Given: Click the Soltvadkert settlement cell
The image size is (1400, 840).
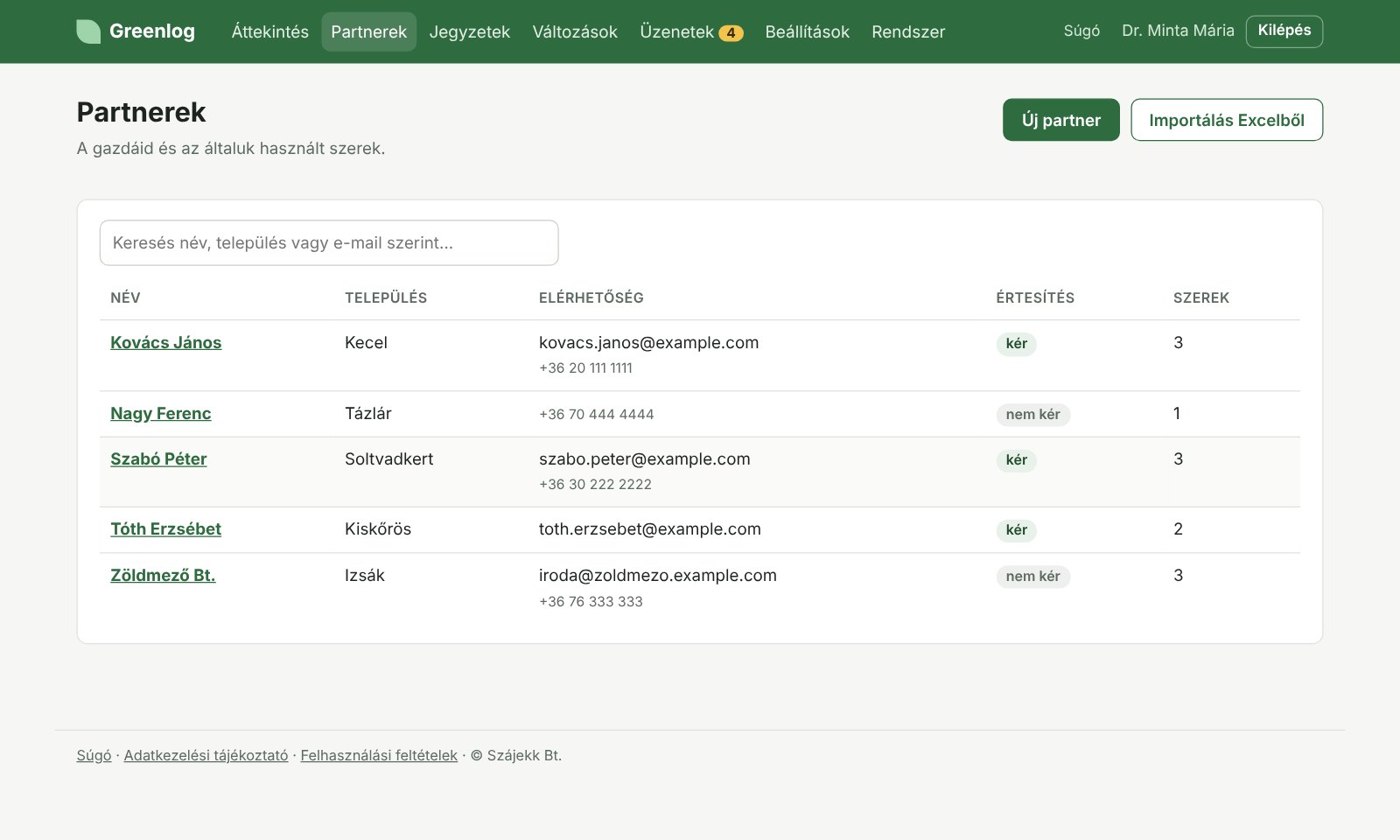Looking at the screenshot, I should pos(388,458).
